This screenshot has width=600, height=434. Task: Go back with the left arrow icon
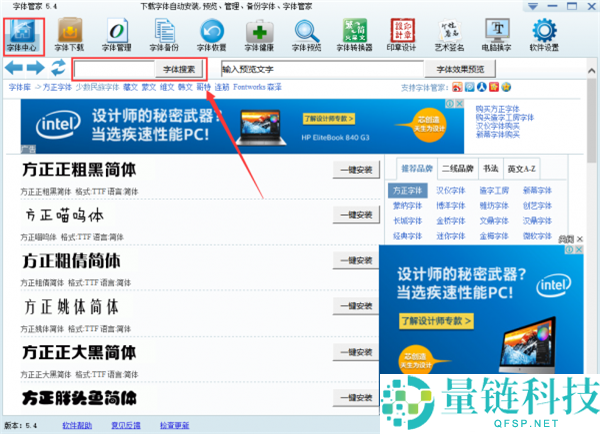click(14, 68)
